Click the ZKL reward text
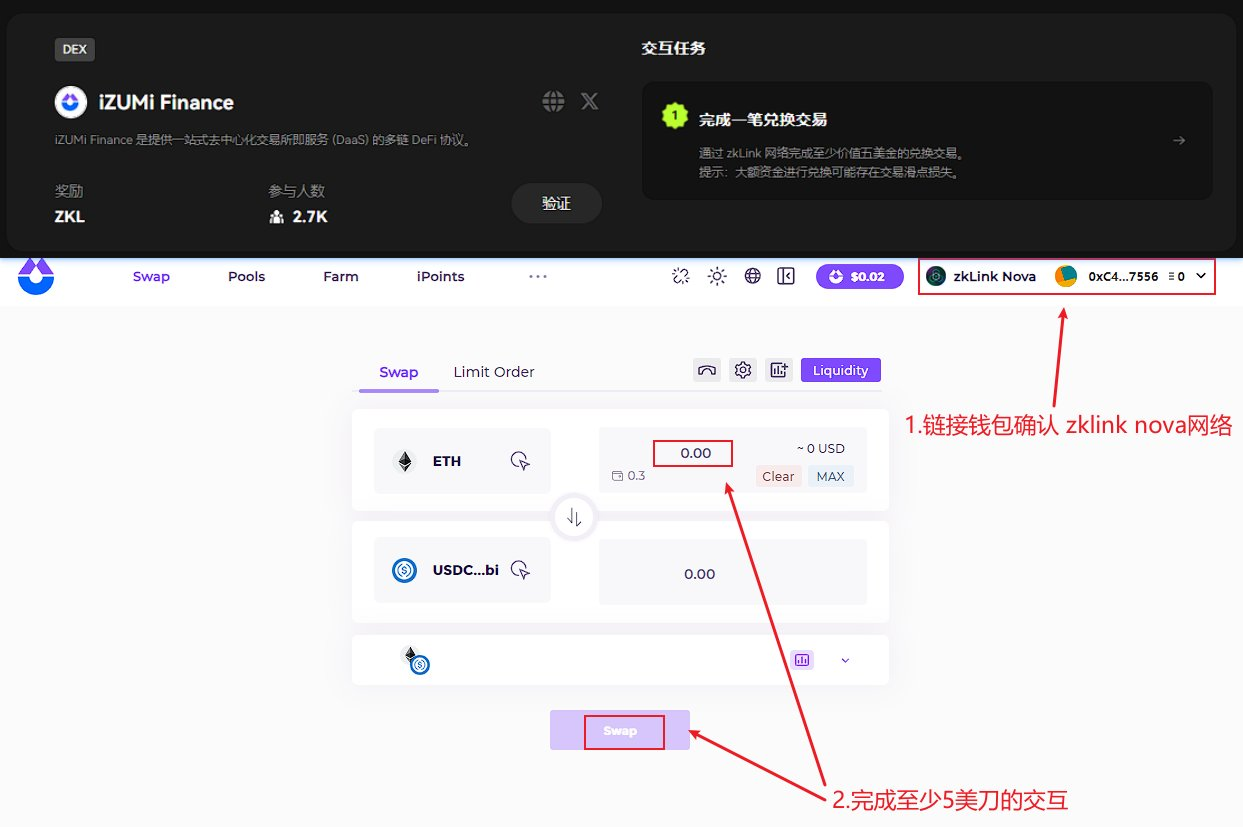This screenshot has width=1243, height=827. coord(70,216)
